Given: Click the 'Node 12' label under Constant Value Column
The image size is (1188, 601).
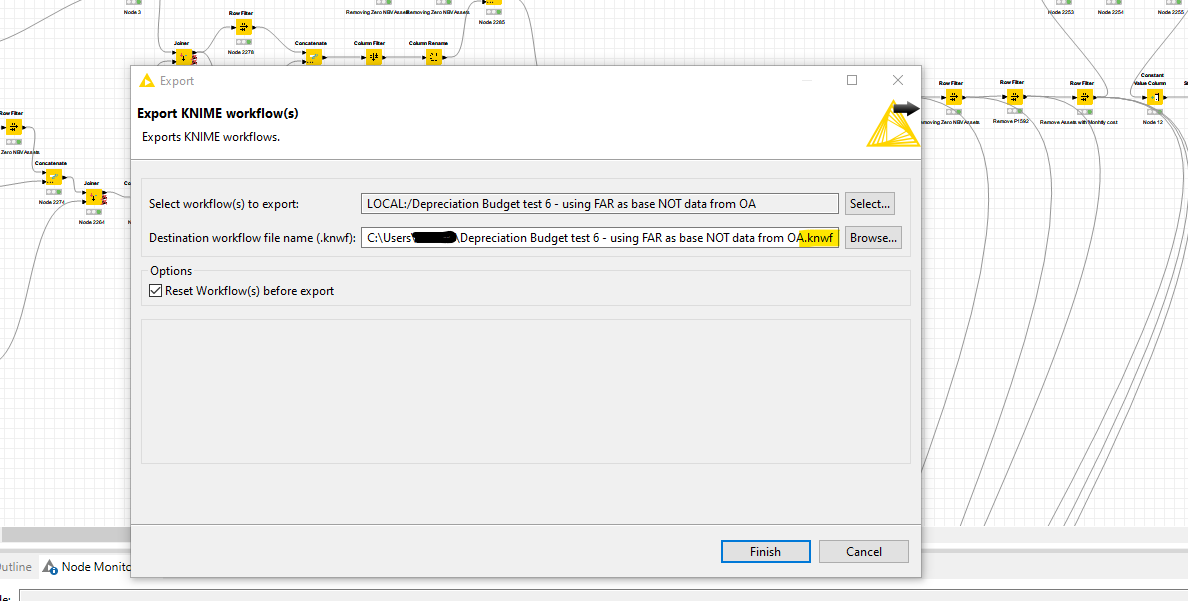Looking at the screenshot, I should click(x=1152, y=121).
